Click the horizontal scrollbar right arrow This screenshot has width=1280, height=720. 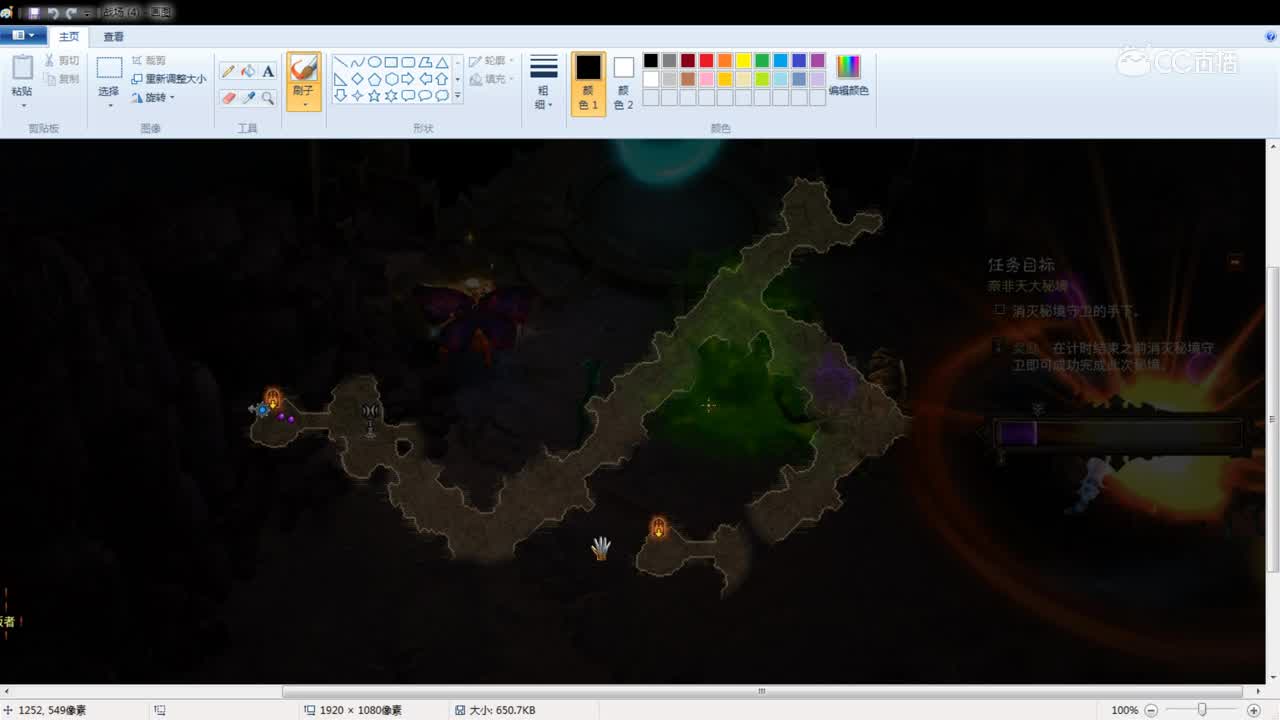click(x=1259, y=691)
